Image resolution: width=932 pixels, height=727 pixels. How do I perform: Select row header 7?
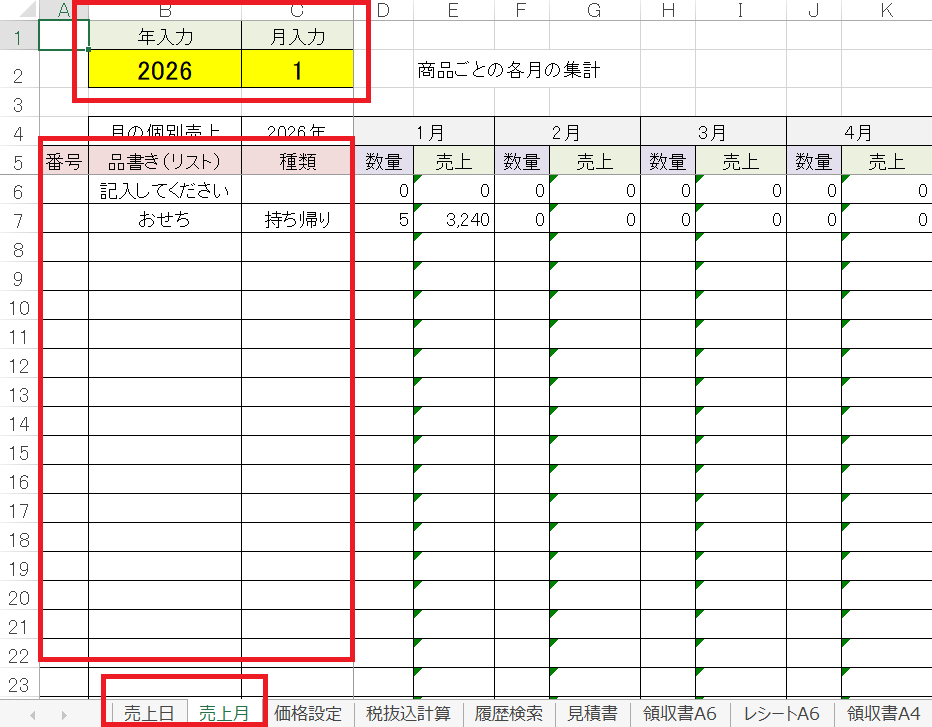[x=19, y=221]
